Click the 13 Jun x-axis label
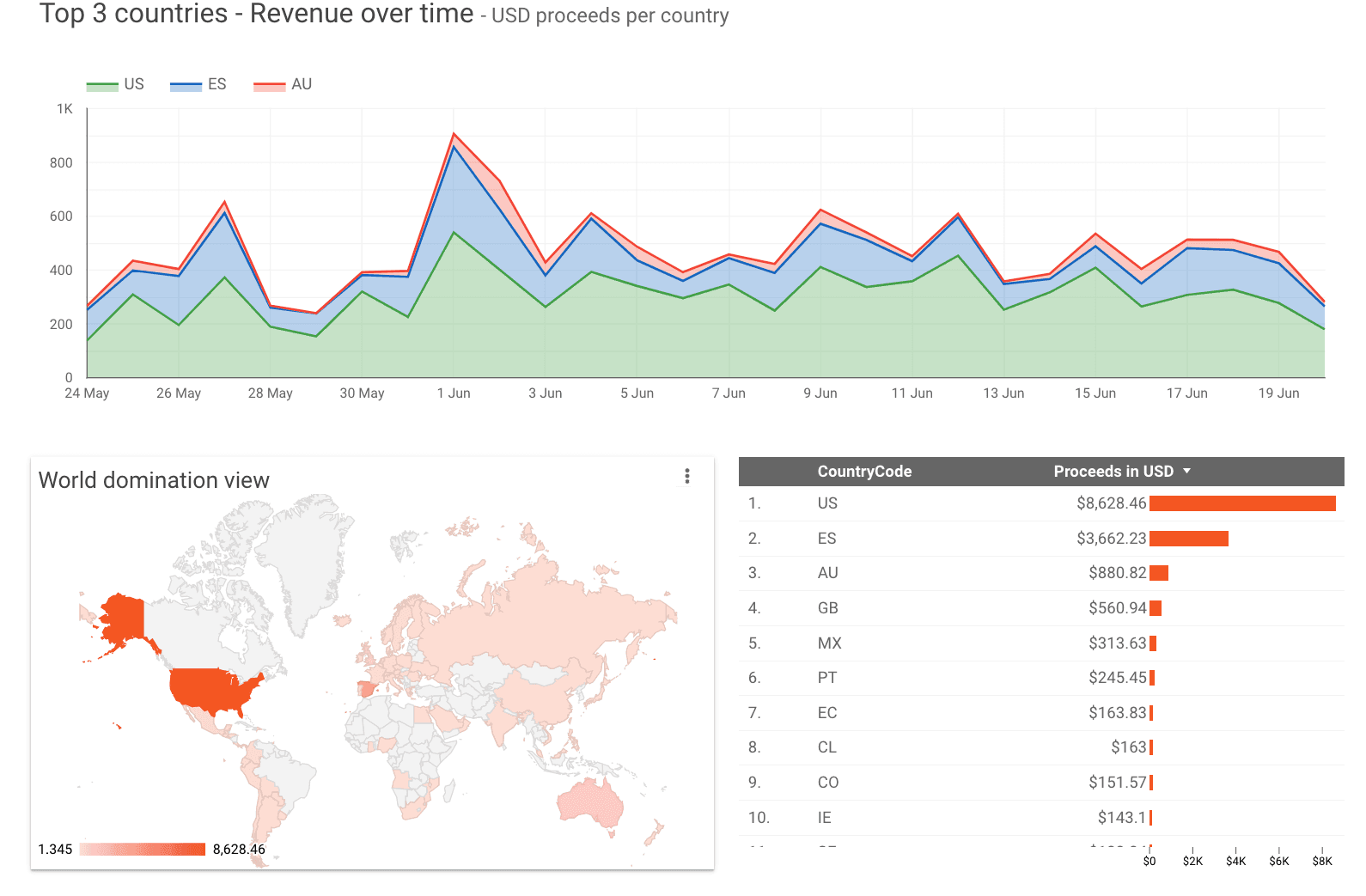 tap(1003, 393)
